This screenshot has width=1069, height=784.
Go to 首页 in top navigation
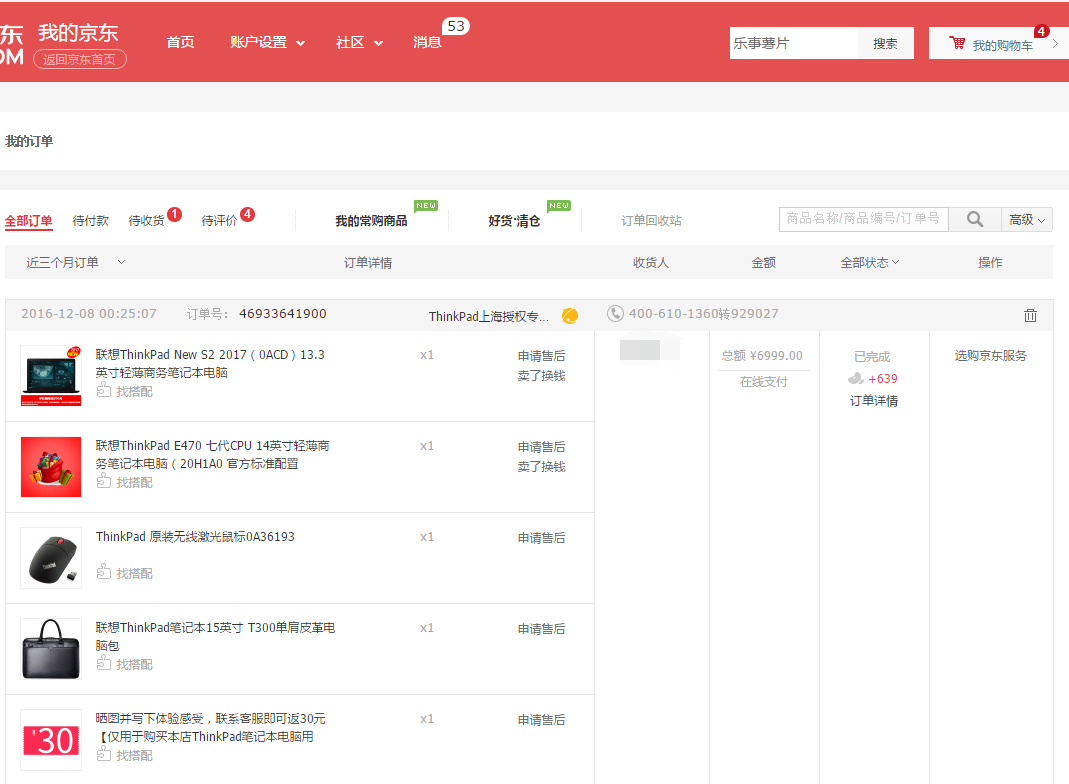(x=181, y=42)
